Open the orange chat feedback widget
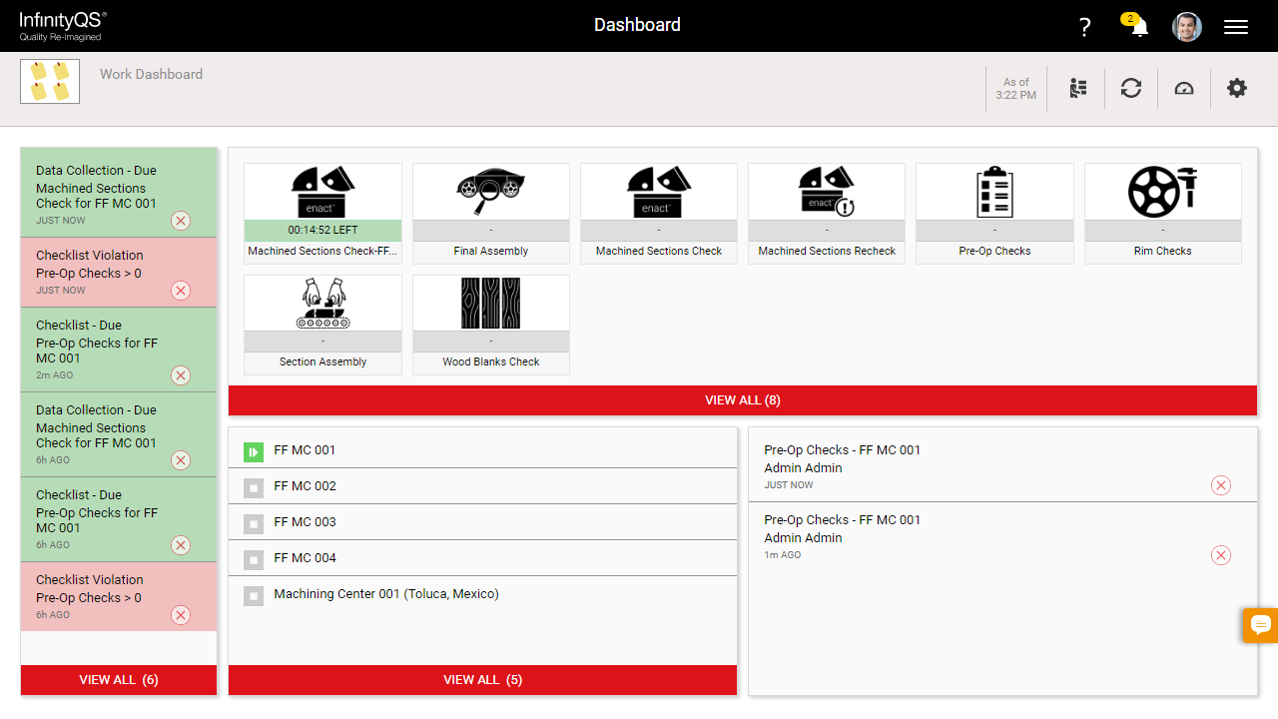1278x719 pixels. 1261,625
